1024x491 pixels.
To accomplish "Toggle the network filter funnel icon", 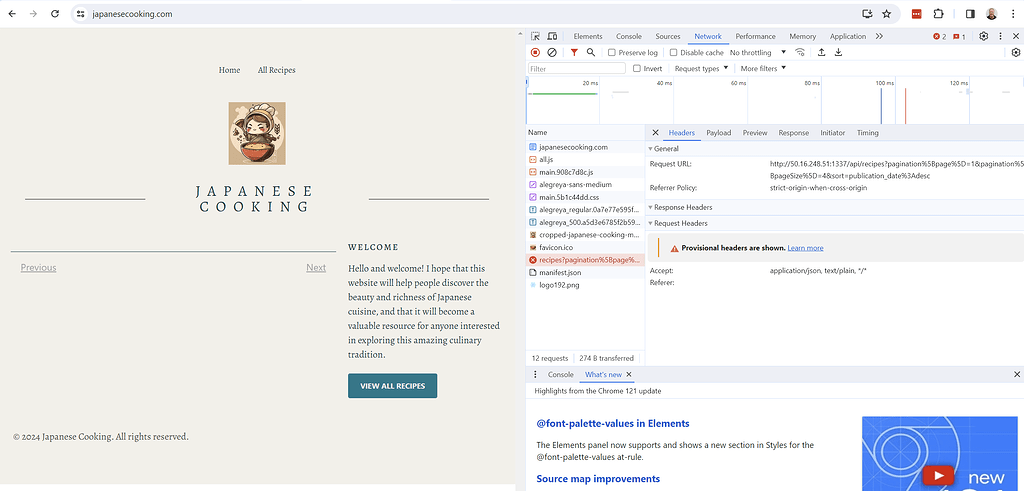I will coord(574,52).
